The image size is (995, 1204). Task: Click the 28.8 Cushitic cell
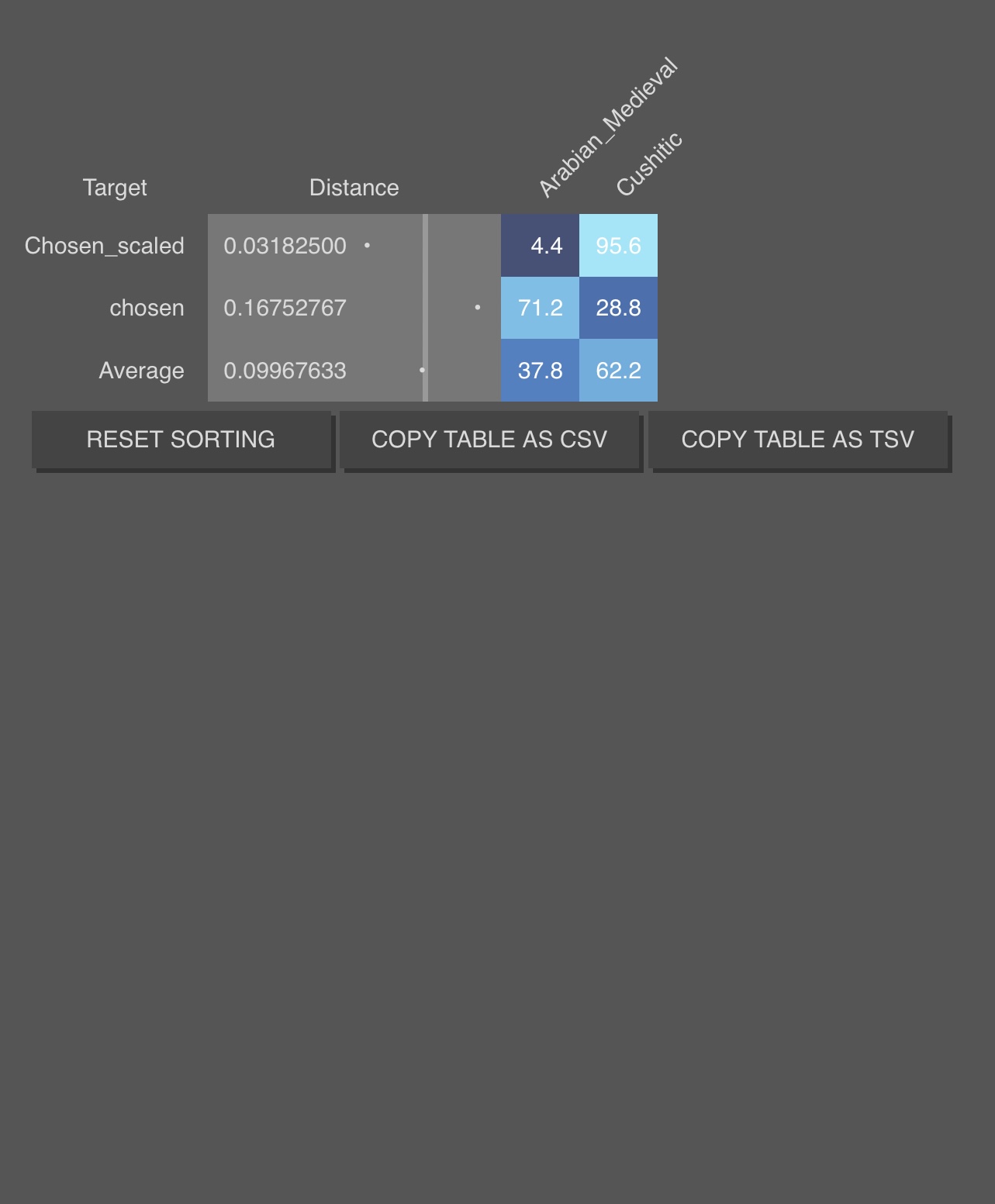click(x=618, y=308)
